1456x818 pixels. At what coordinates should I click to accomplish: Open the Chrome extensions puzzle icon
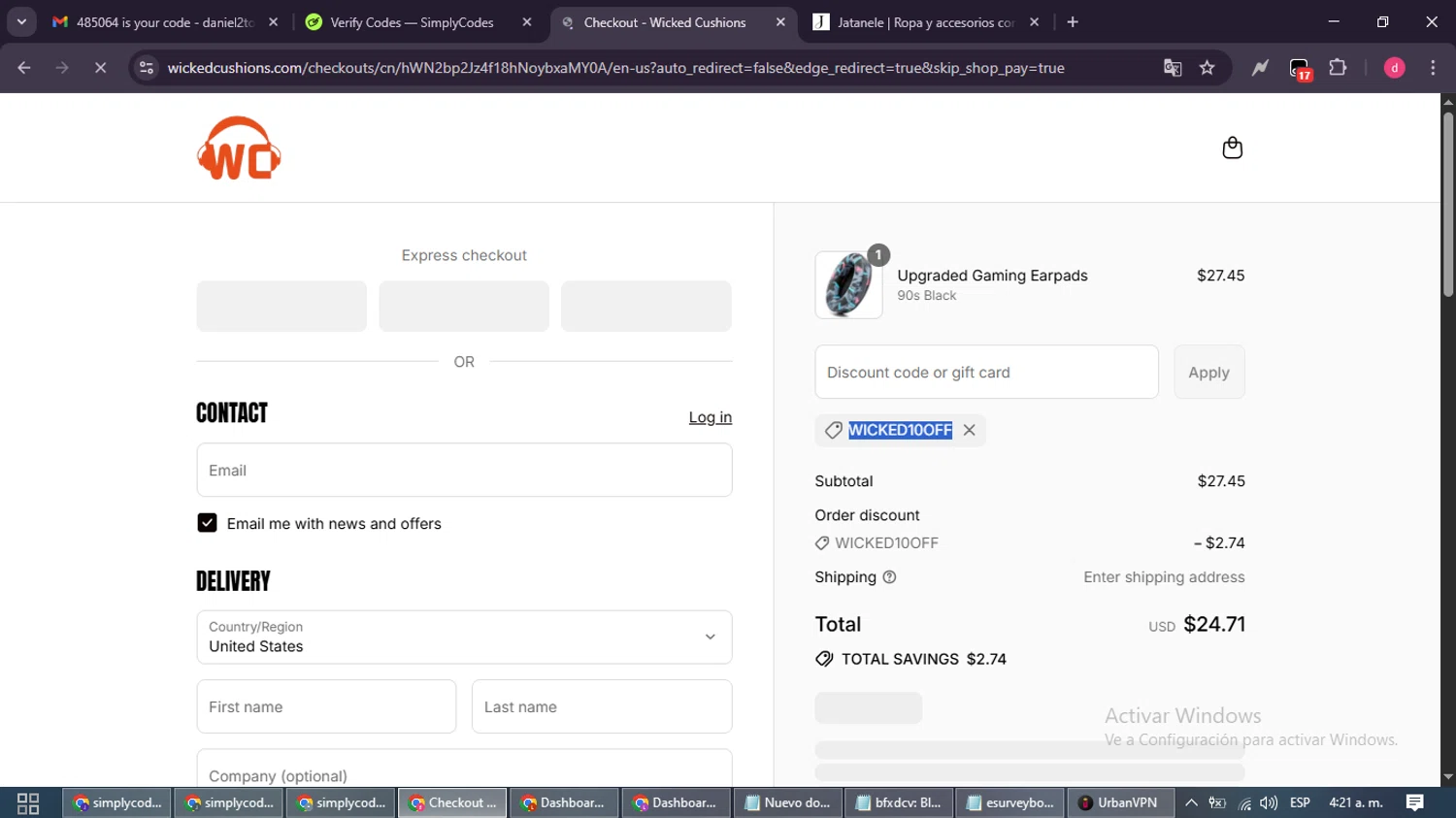pos(1338,68)
